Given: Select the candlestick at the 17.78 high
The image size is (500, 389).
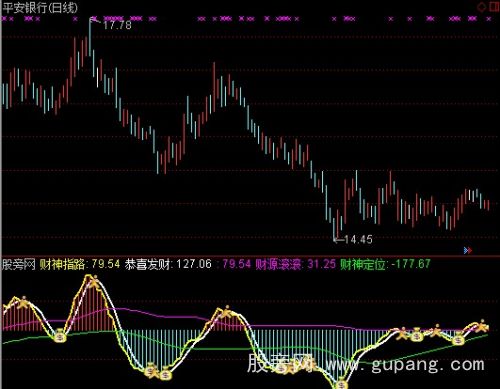Looking at the screenshot, I should pyautogui.click(x=90, y=37).
